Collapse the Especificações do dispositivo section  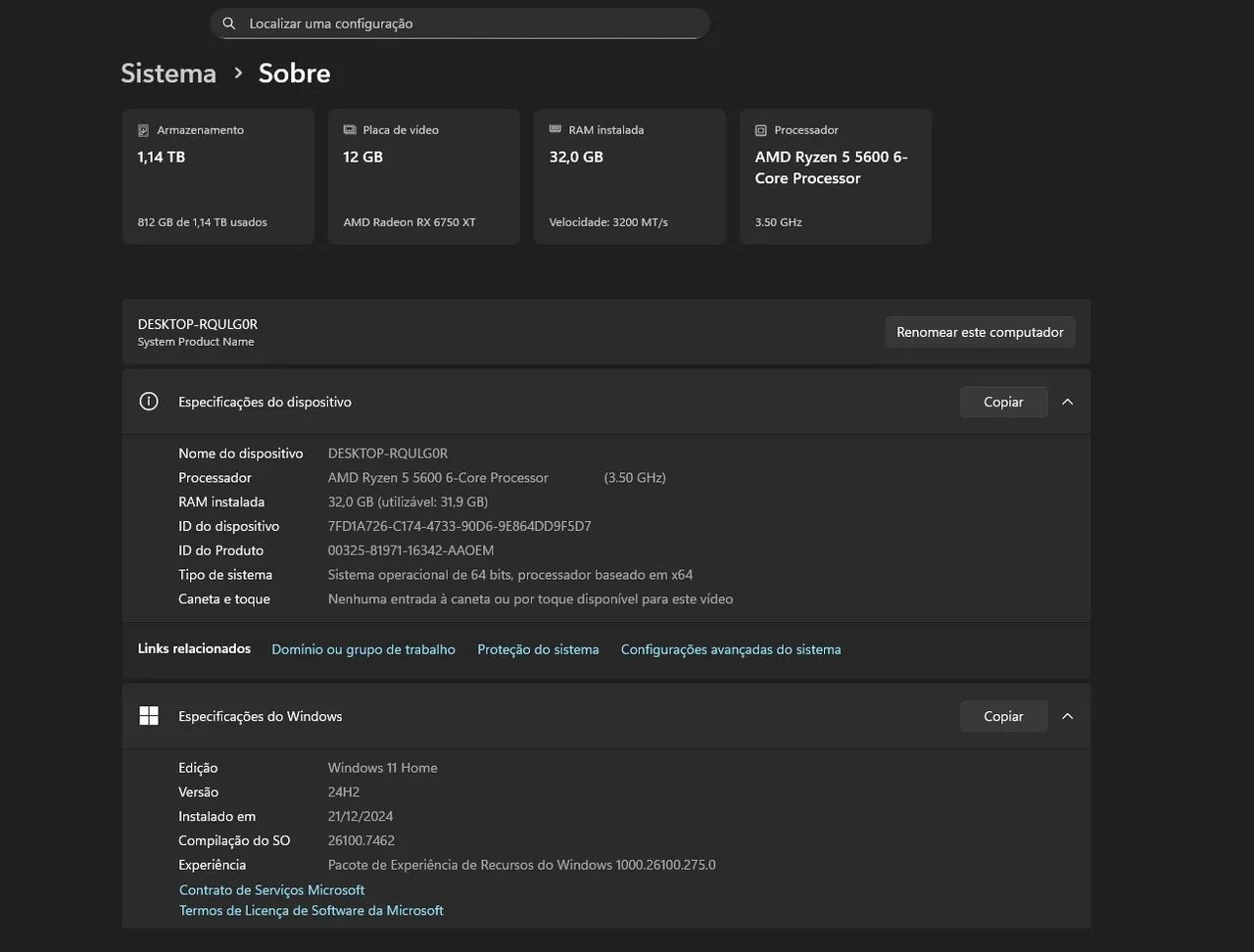coord(1068,402)
